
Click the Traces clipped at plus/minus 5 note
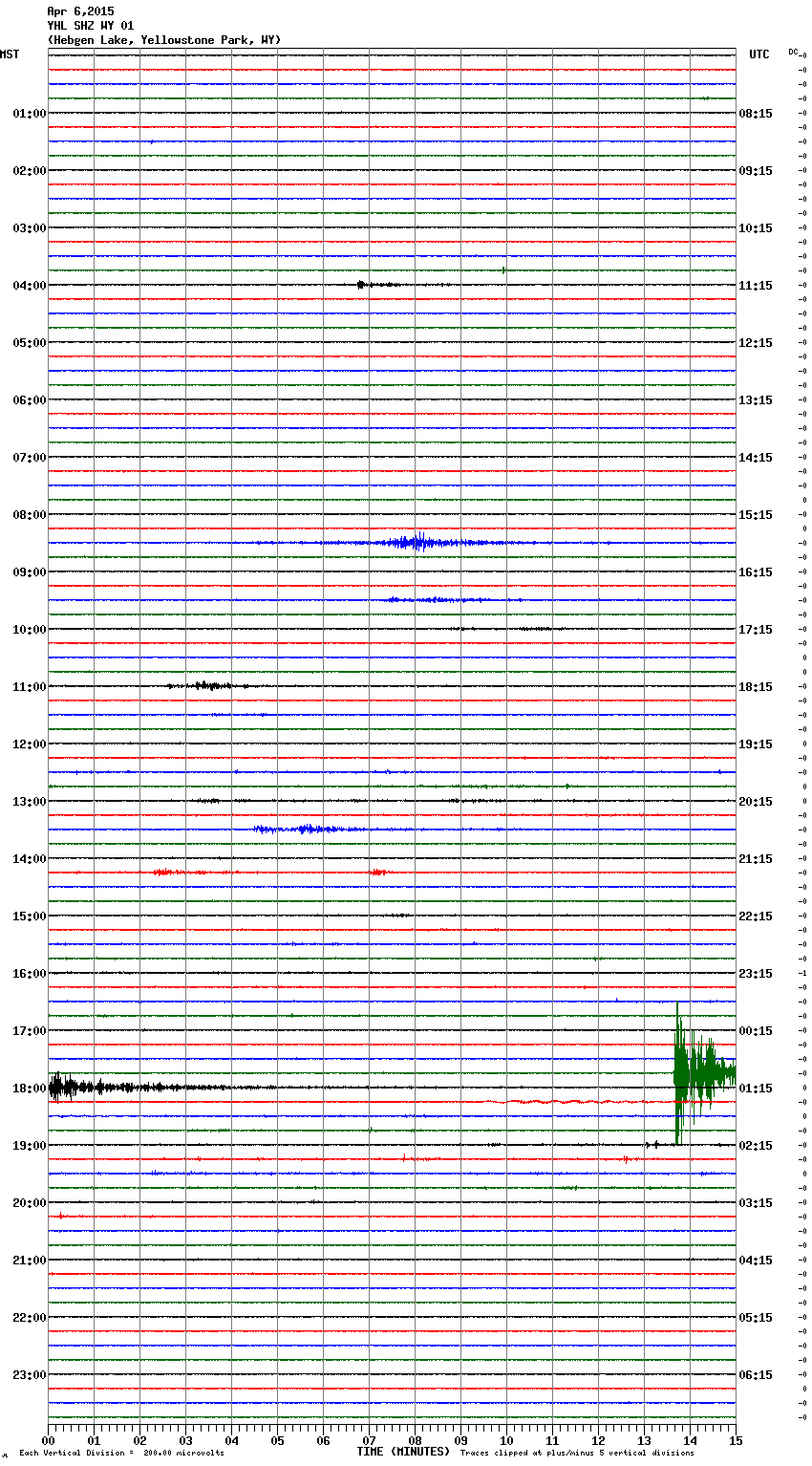pyautogui.click(x=577, y=1453)
